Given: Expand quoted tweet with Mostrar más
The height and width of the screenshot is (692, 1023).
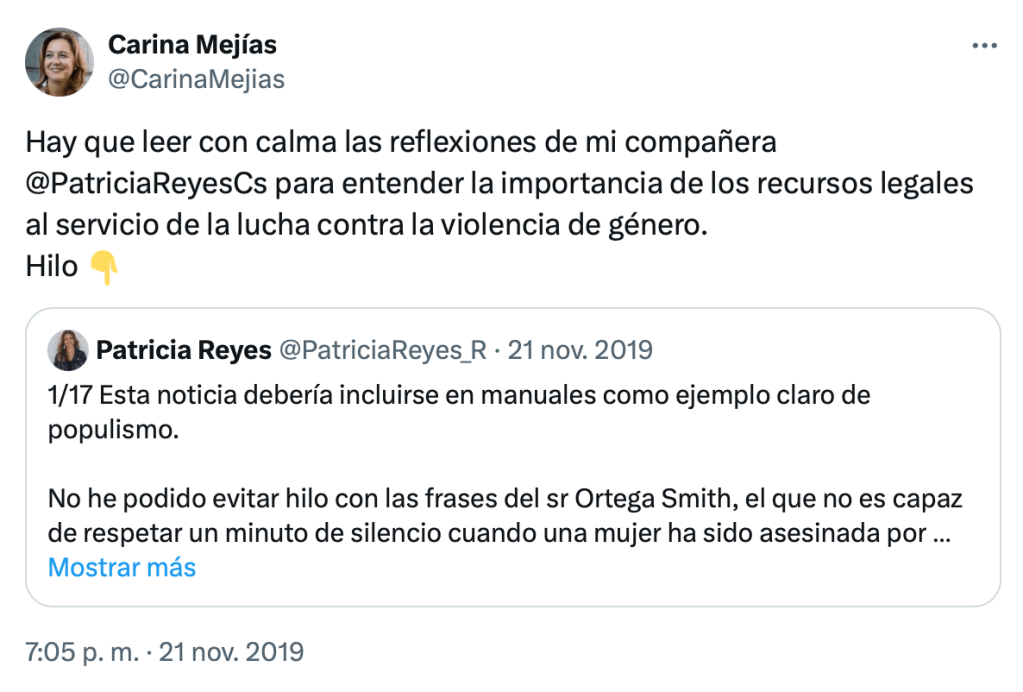Looking at the screenshot, I should [122, 568].
